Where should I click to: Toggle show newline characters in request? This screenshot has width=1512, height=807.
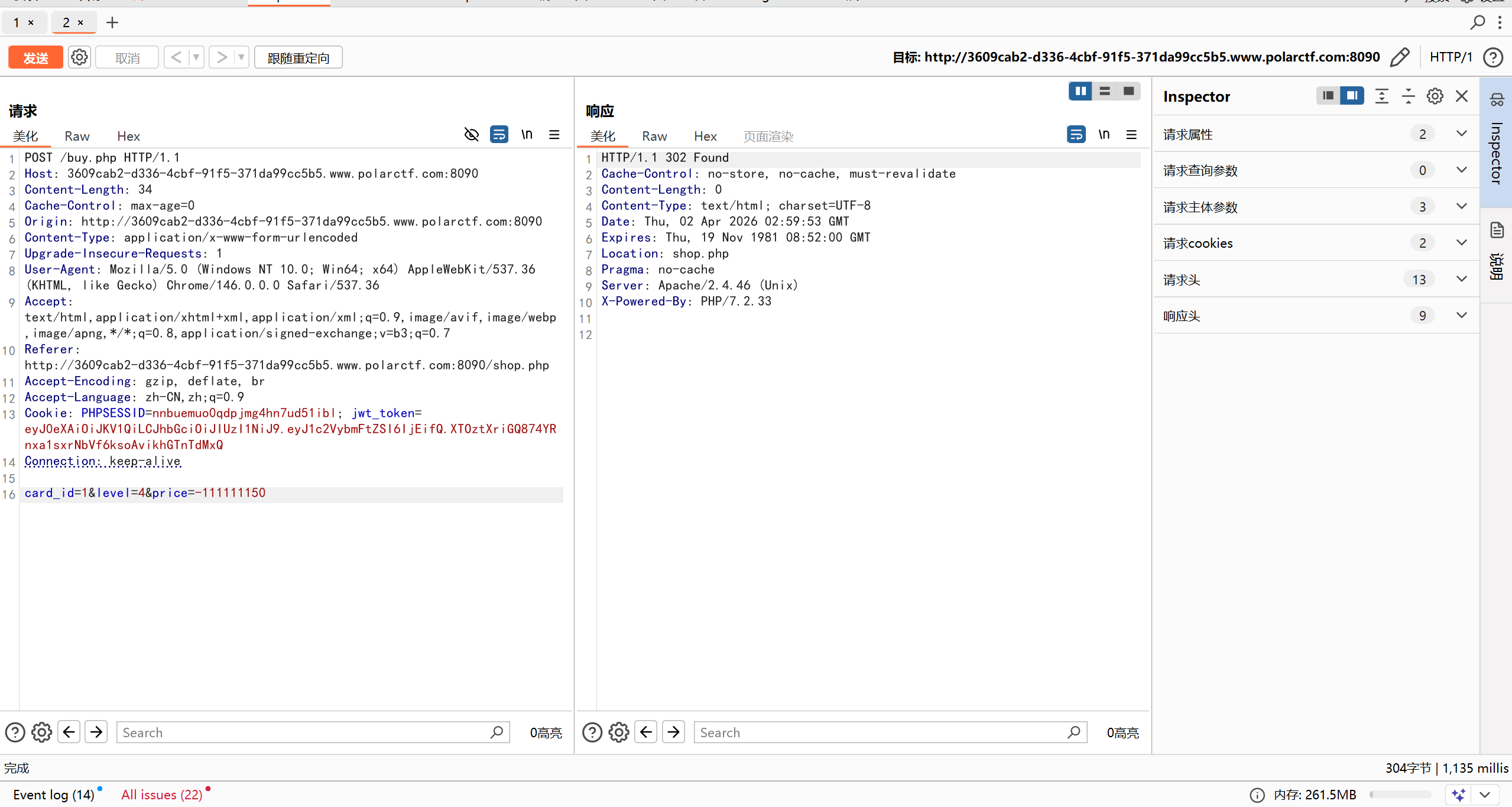point(527,135)
